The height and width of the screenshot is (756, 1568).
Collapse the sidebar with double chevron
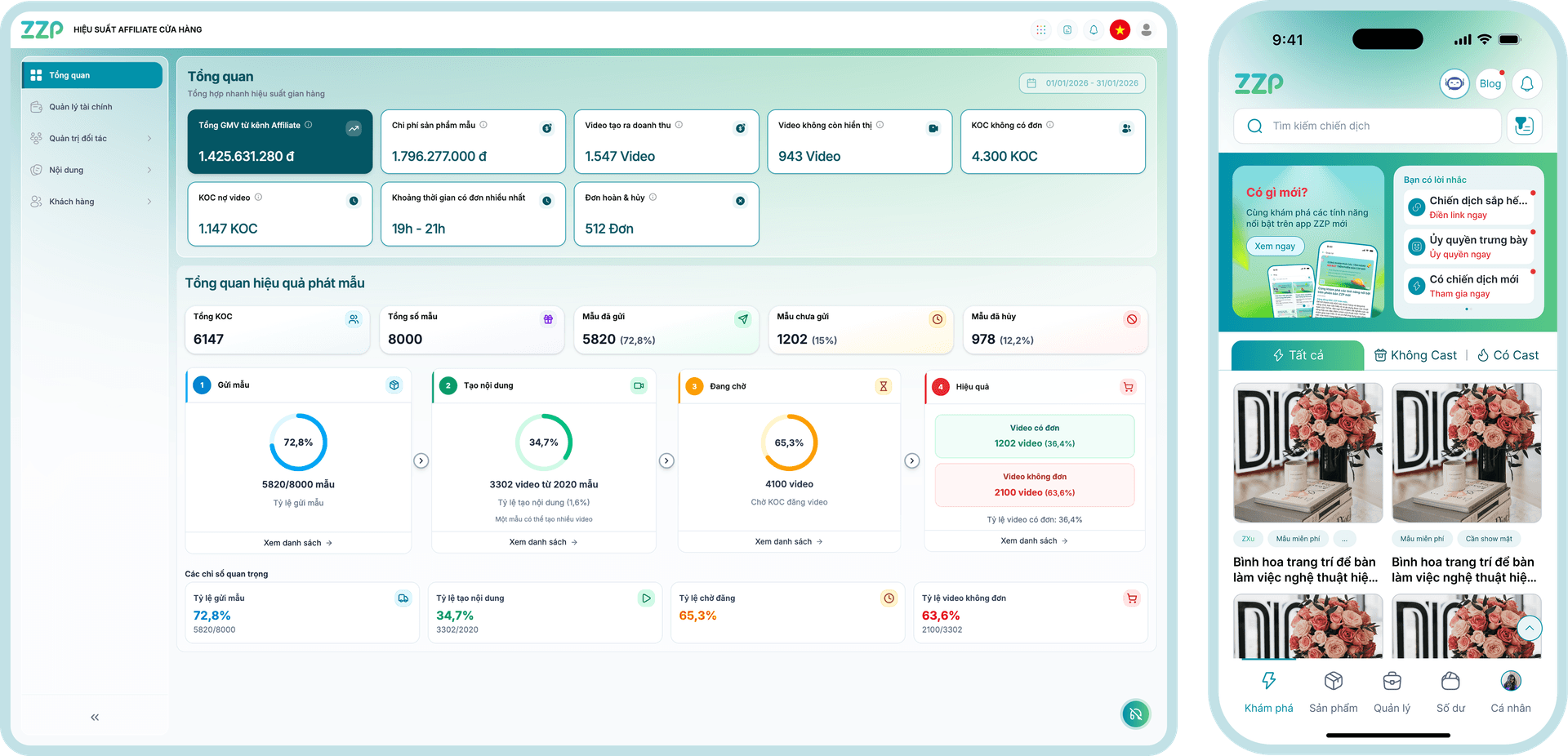95,717
